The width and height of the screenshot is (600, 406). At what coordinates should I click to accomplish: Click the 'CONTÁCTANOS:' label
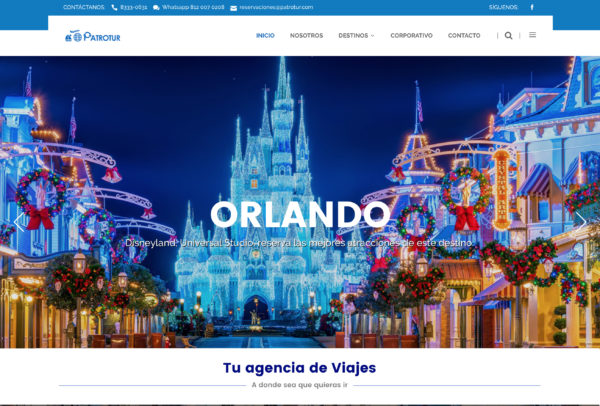[x=84, y=7]
